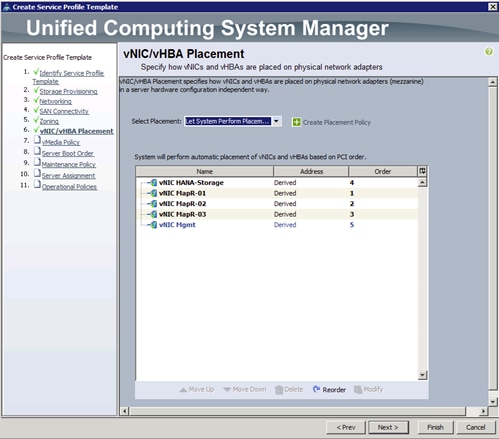
Task: Click the Move Up triangle icon
Action: click(x=183, y=389)
